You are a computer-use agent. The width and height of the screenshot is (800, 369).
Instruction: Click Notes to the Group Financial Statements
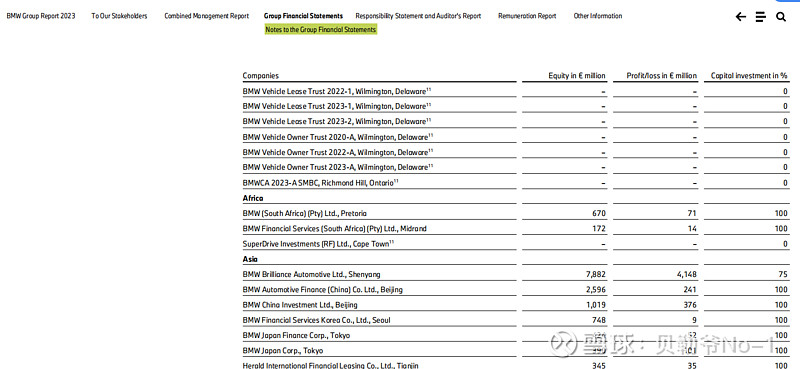(320, 30)
